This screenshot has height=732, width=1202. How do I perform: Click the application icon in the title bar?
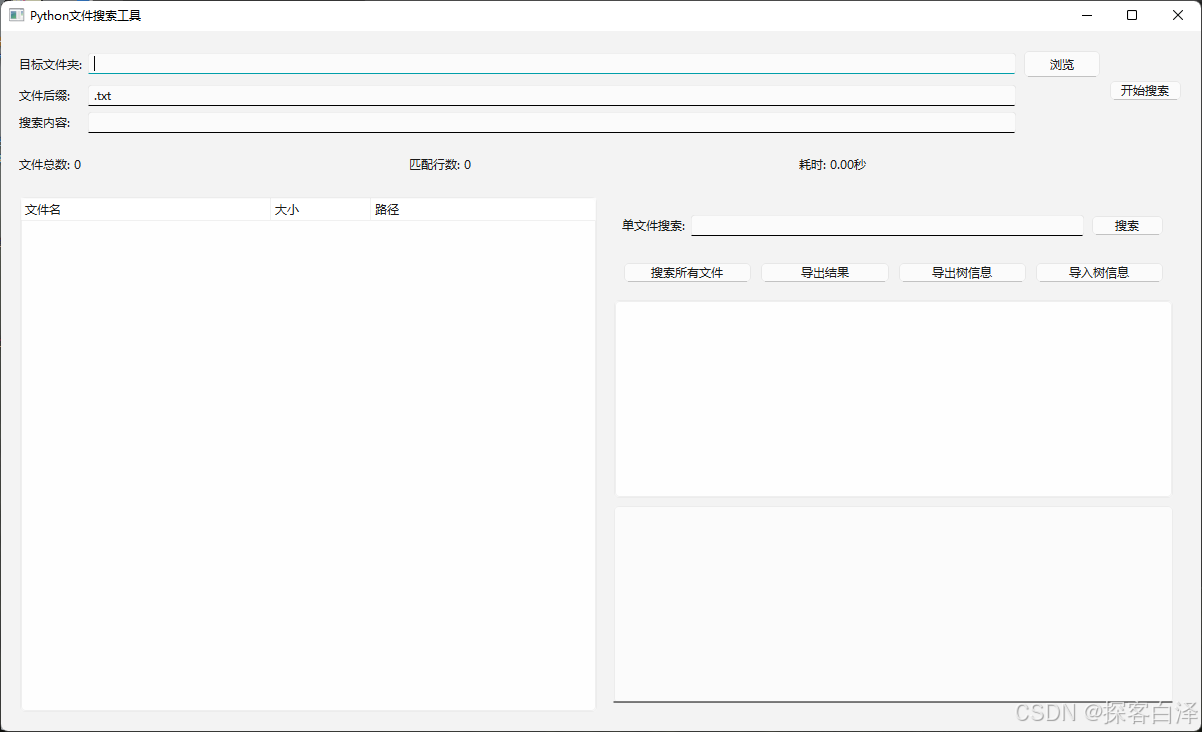pos(16,15)
